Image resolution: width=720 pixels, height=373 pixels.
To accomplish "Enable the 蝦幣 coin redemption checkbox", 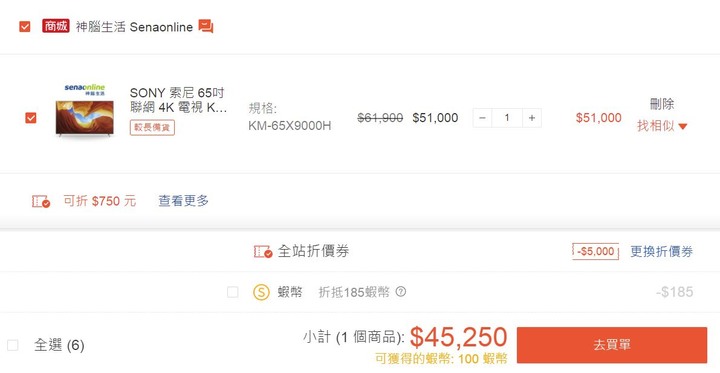I will (x=233, y=292).
